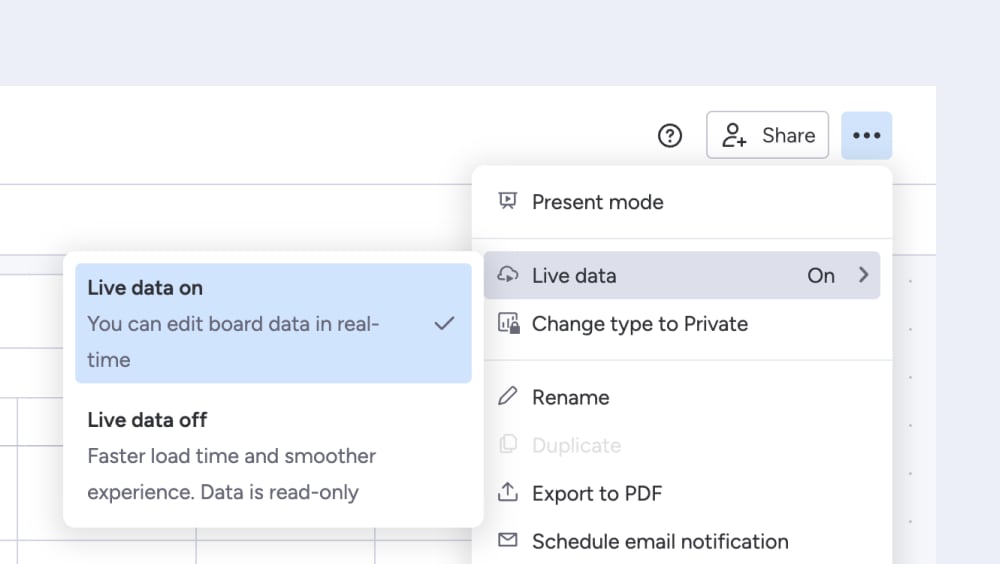Click 'Faster load time and smoother' description text
Screen dimensions: 1000x564
click(x=232, y=456)
